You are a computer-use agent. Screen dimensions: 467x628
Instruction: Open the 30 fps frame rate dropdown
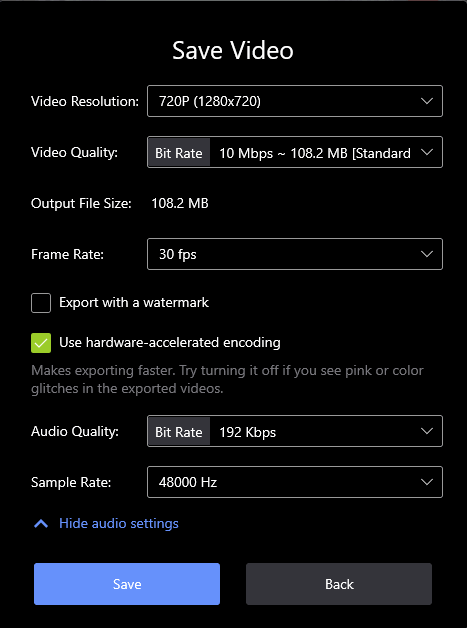[295, 254]
